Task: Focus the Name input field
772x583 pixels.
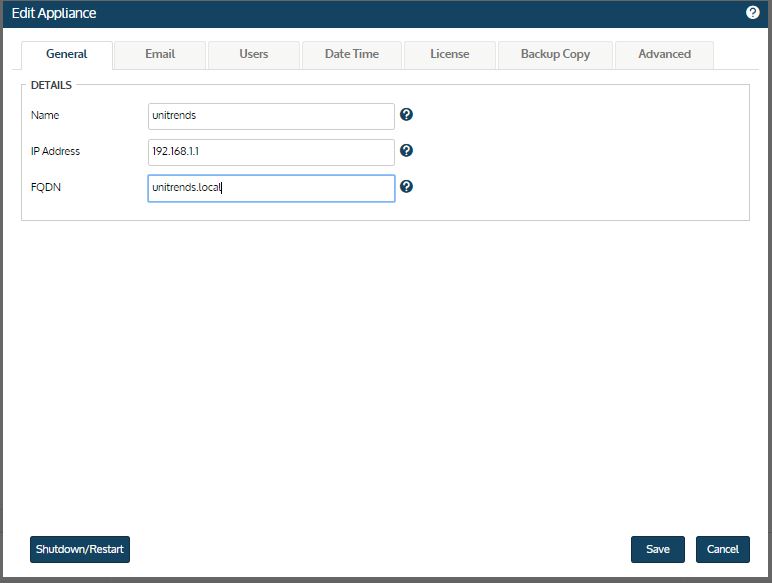Action: [271, 116]
